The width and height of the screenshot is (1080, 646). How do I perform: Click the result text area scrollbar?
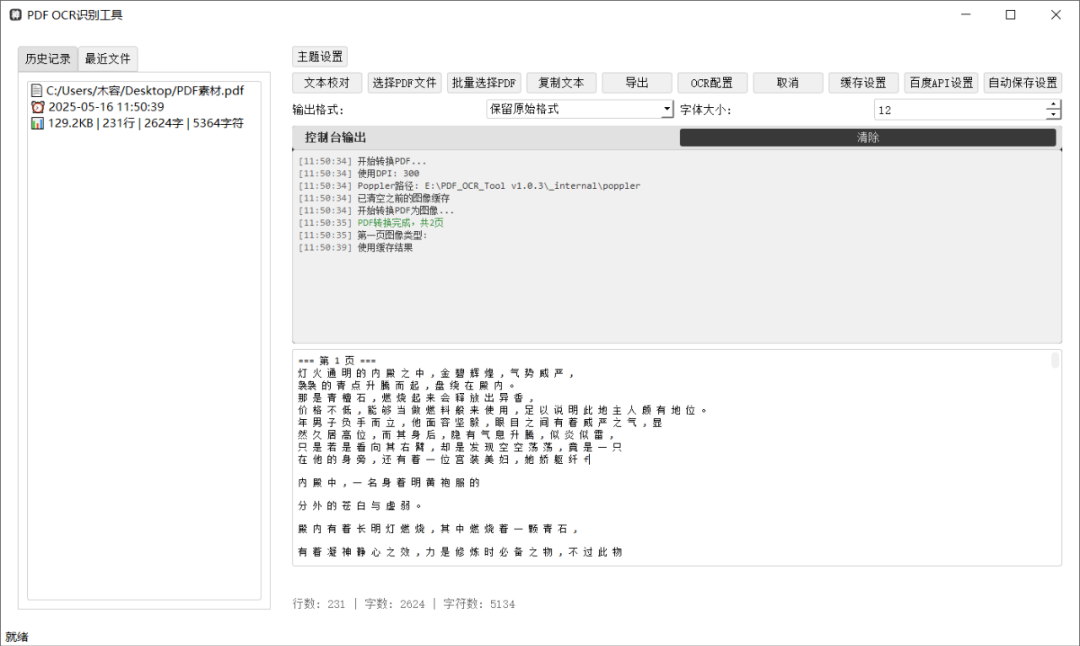click(1055, 360)
